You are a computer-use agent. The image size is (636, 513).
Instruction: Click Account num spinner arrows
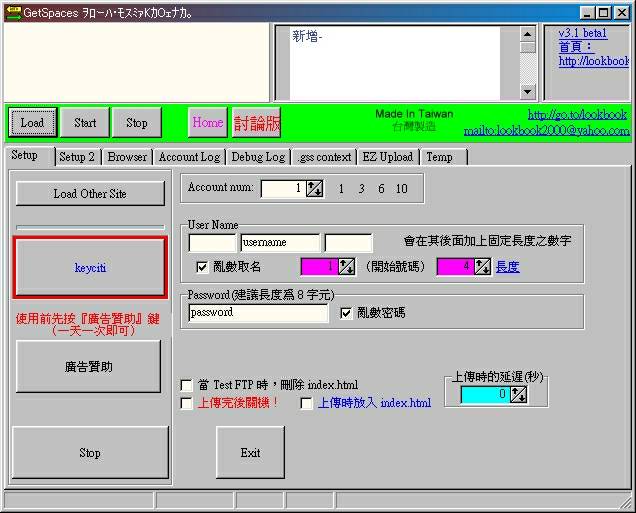click(x=315, y=189)
